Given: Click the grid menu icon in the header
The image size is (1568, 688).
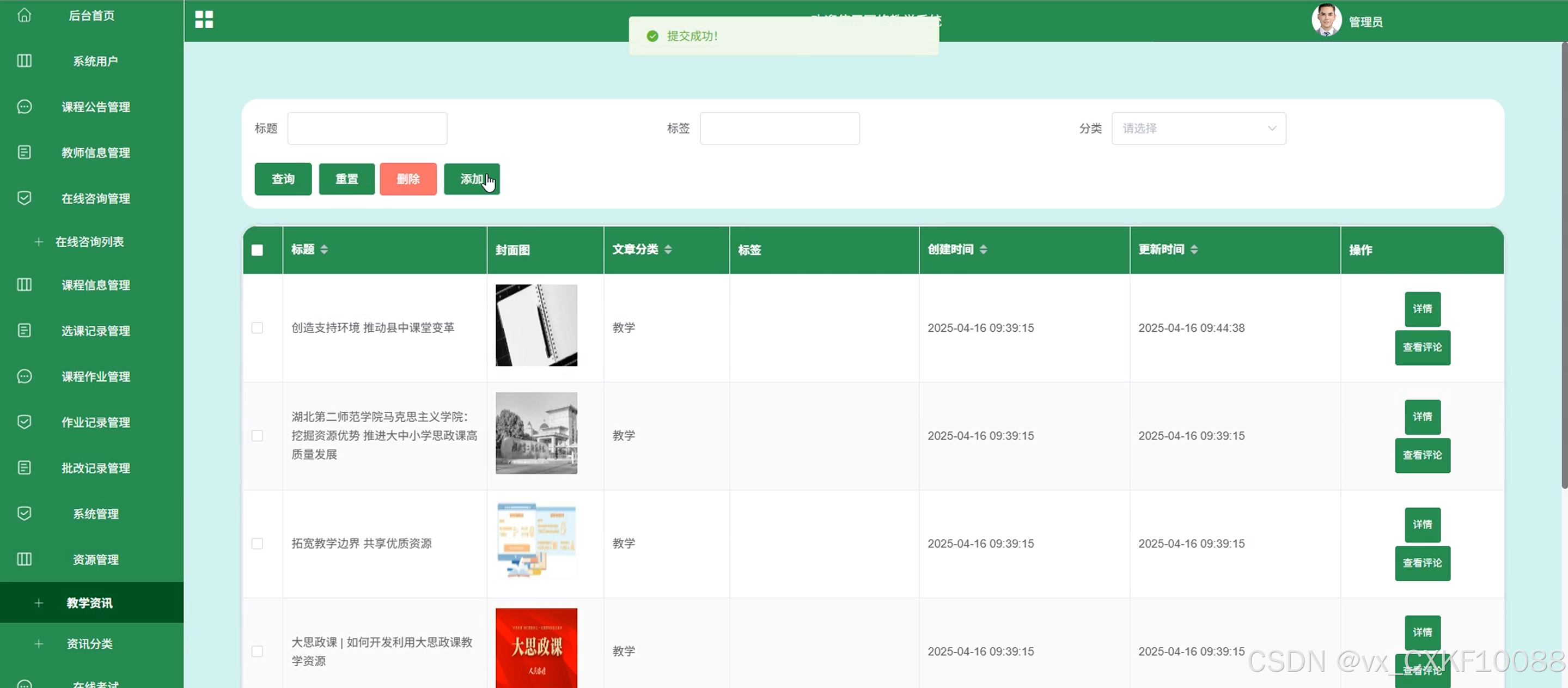Looking at the screenshot, I should click(204, 20).
